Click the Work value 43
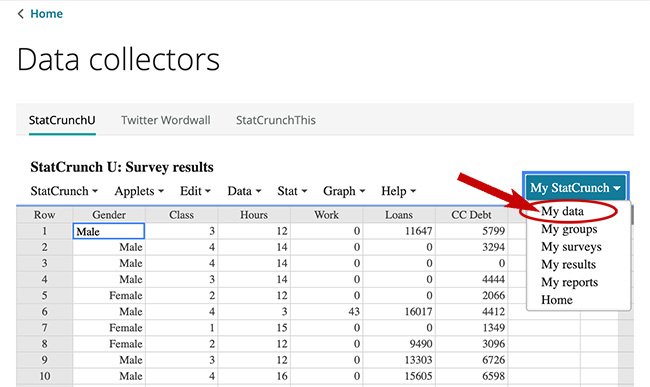The height and width of the screenshot is (387, 650). point(354,312)
